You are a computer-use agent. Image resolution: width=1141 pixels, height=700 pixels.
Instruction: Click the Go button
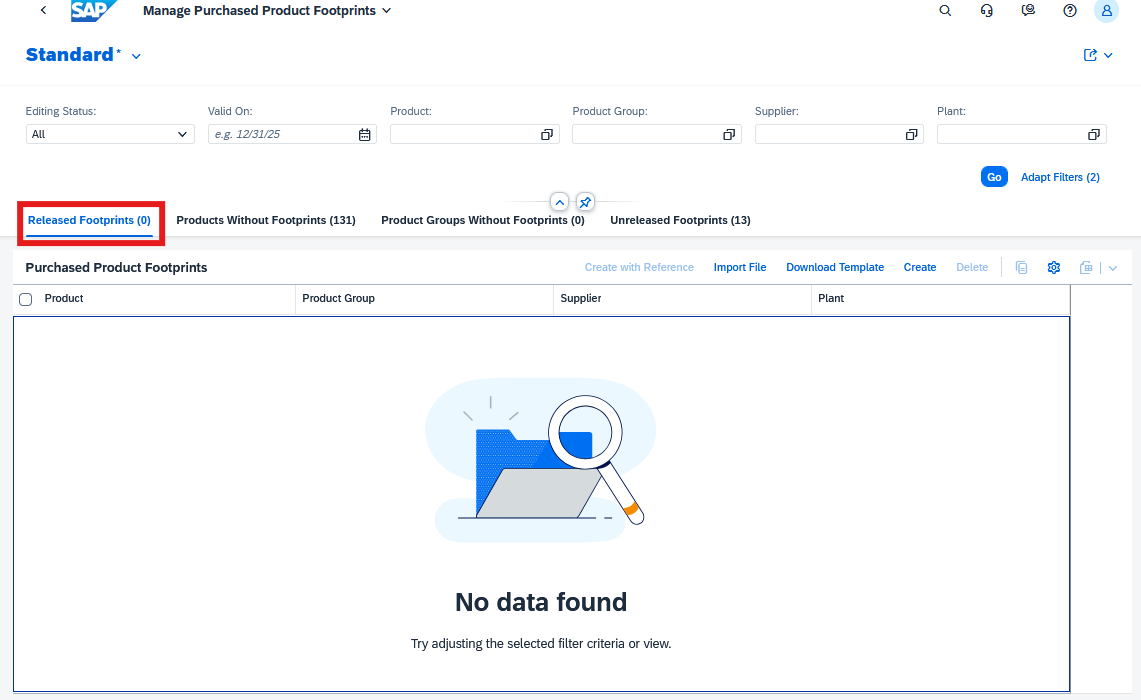point(994,177)
